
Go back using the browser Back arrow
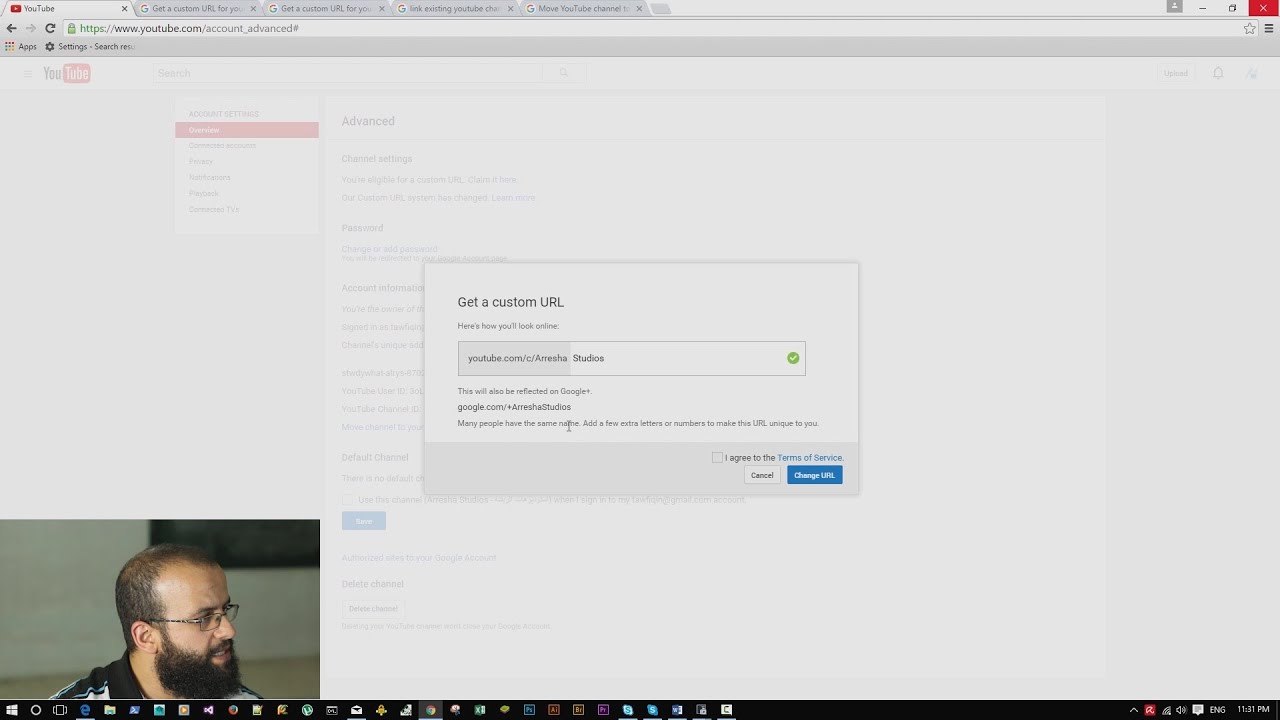click(11, 28)
